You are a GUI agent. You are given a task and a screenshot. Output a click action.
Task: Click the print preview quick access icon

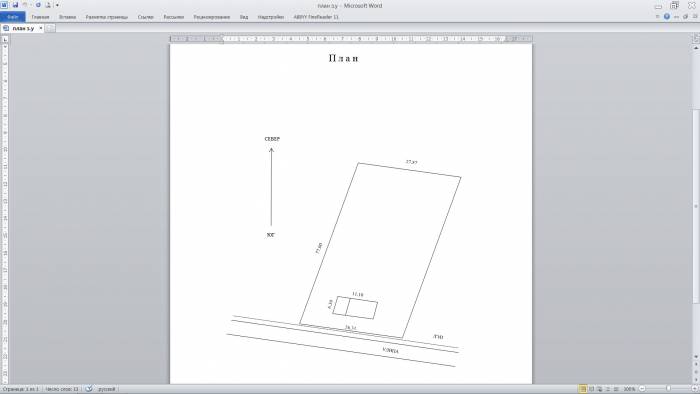tap(48, 5)
